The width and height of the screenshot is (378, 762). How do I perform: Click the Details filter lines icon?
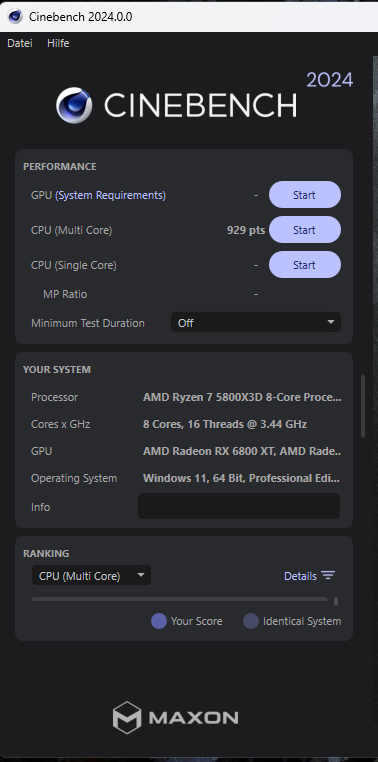tap(328, 576)
